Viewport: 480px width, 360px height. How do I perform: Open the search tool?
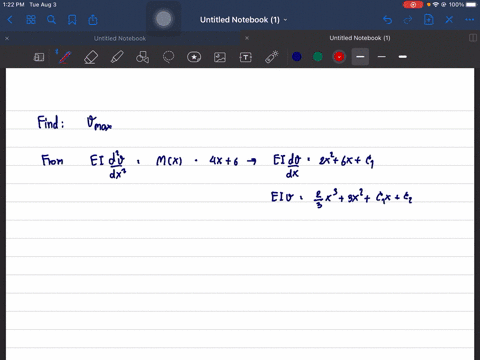click(x=51, y=20)
